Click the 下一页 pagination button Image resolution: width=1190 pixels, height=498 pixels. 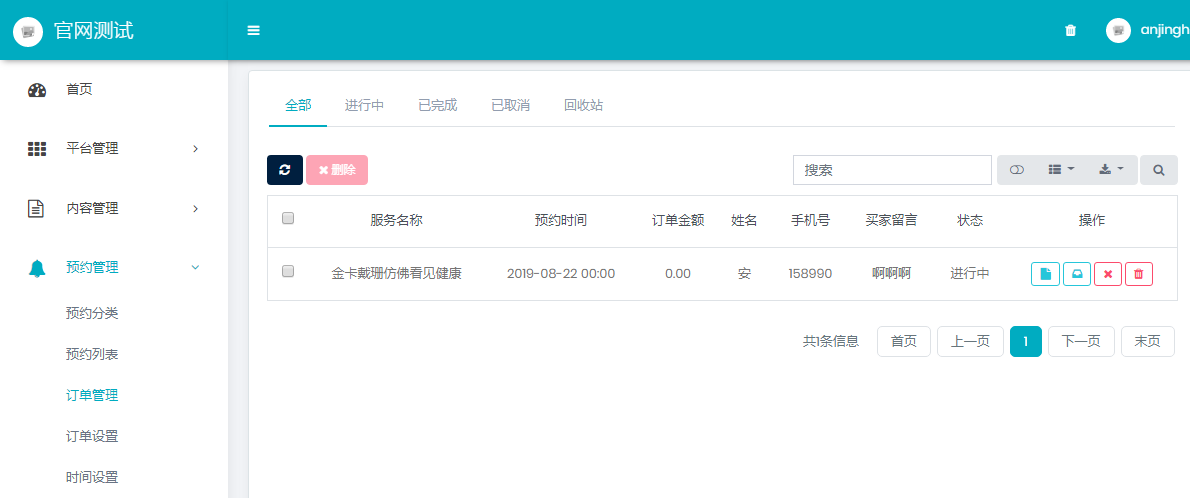[x=1081, y=341]
